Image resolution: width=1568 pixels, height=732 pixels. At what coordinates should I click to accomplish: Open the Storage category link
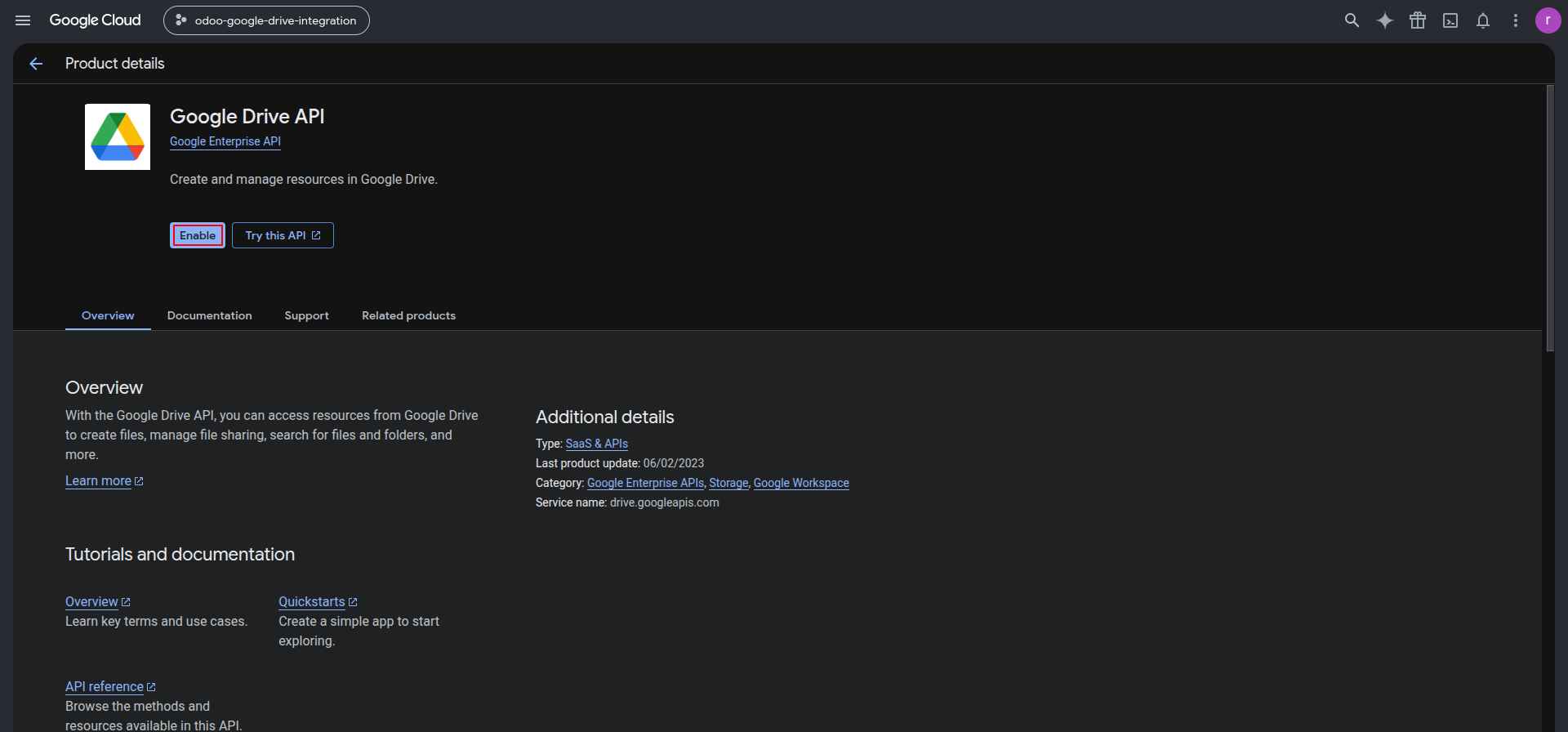pos(728,483)
